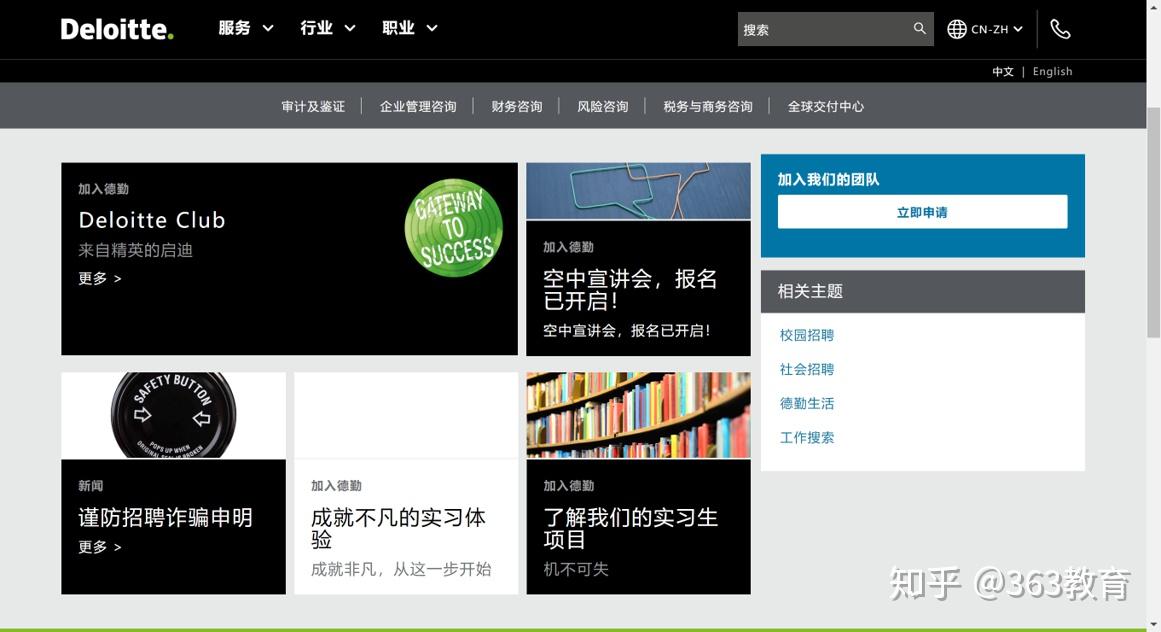This screenshot has width=1161, height=632.
Task: Expand the 职业 menu chevron
Action: click(432, 28)
